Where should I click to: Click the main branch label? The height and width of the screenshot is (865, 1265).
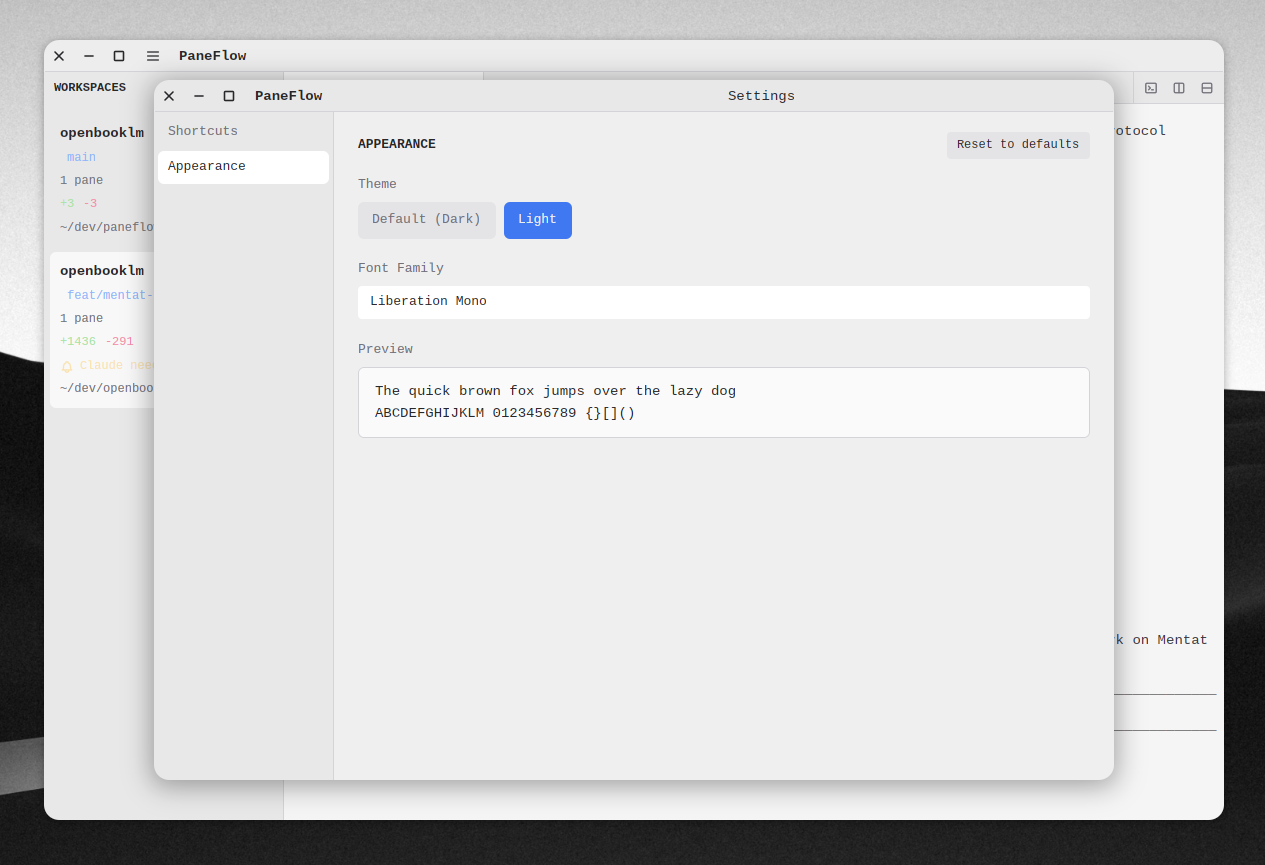pyautogui.click(x=81, y=157)
